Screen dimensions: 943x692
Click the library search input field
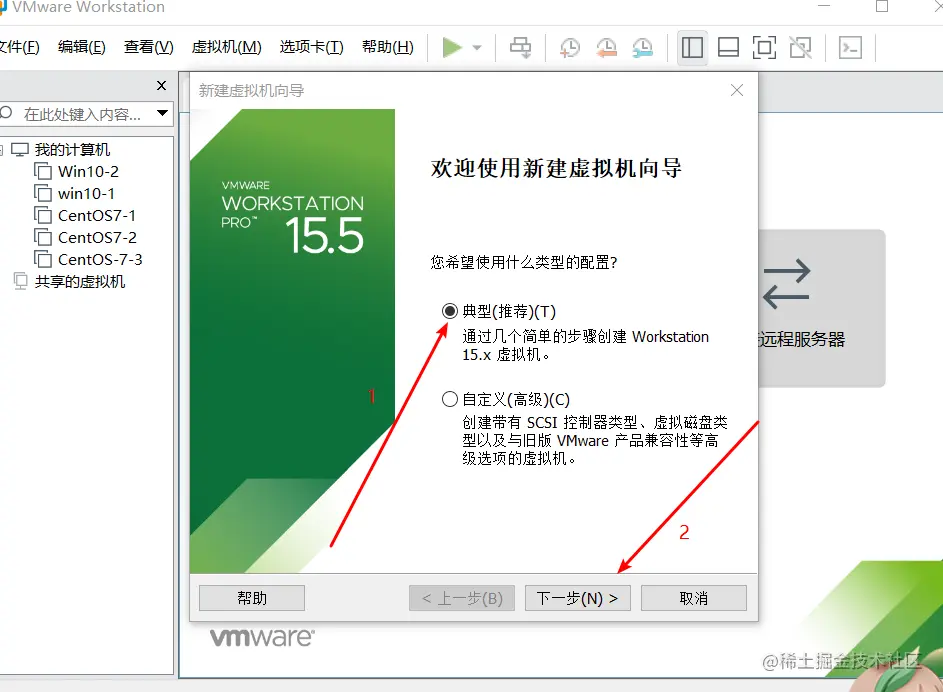pyautogui.click(x=83, y=114)
